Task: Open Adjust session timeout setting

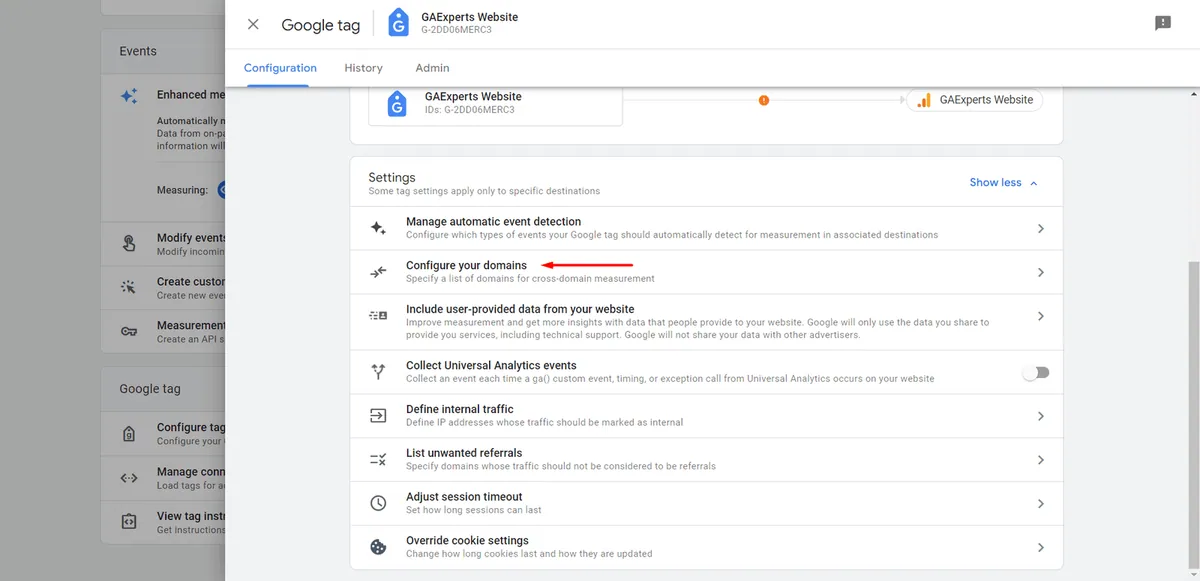Action: point(706,503)
